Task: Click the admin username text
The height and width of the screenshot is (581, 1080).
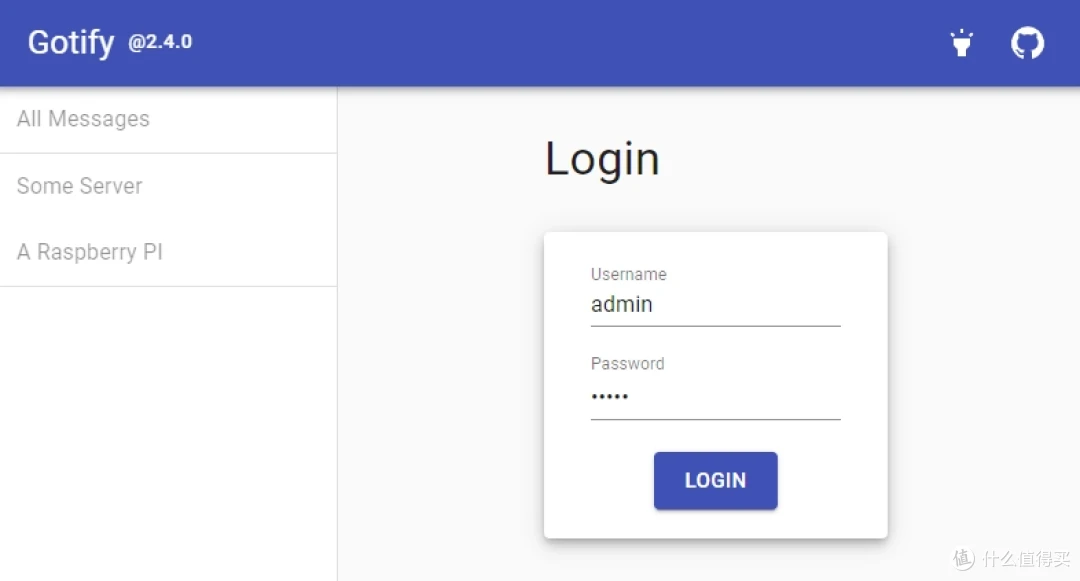Action: pos(621,304)
